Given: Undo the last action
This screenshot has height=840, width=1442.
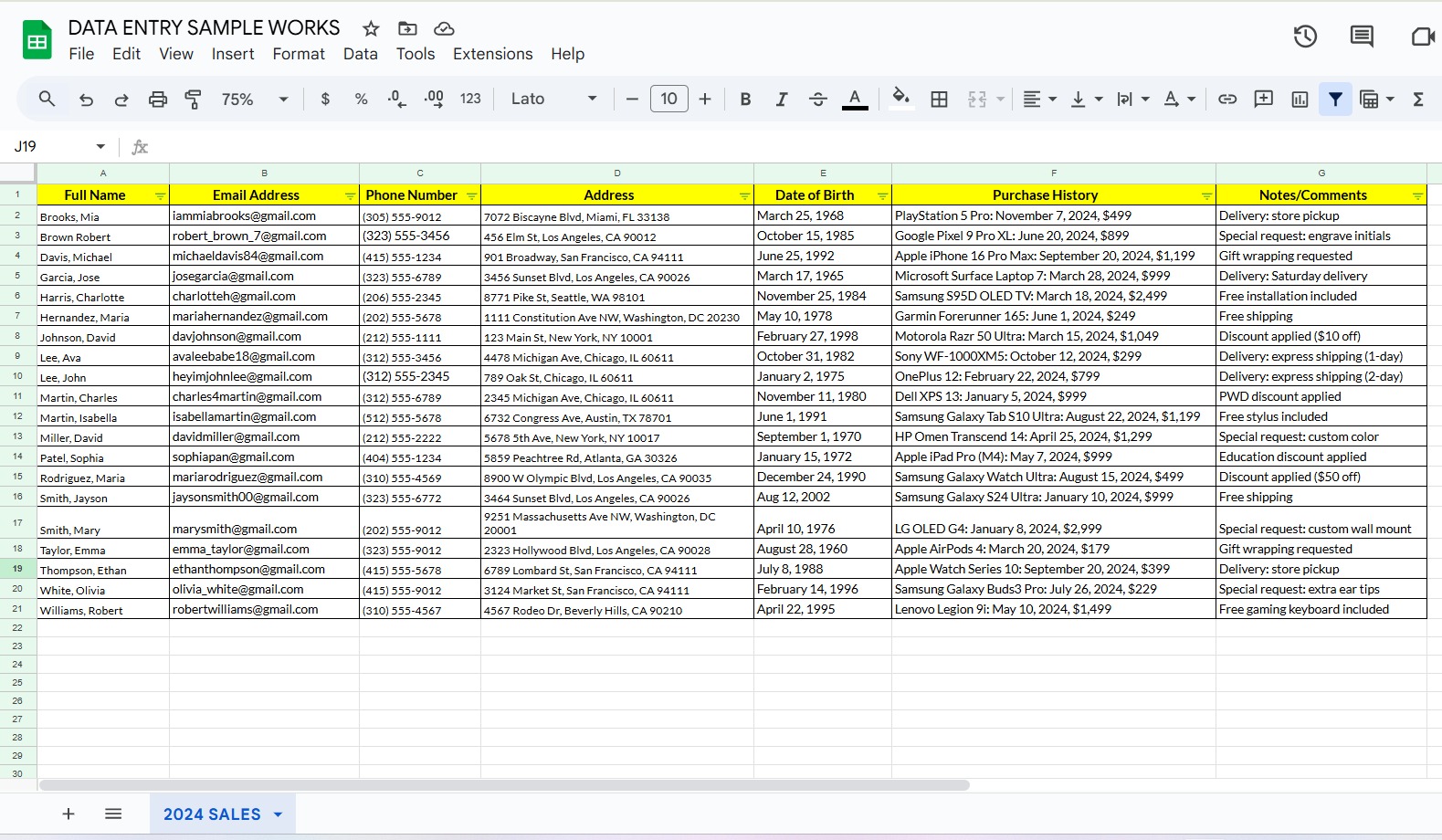Looking at the screenshot, I should pos(86,99).
